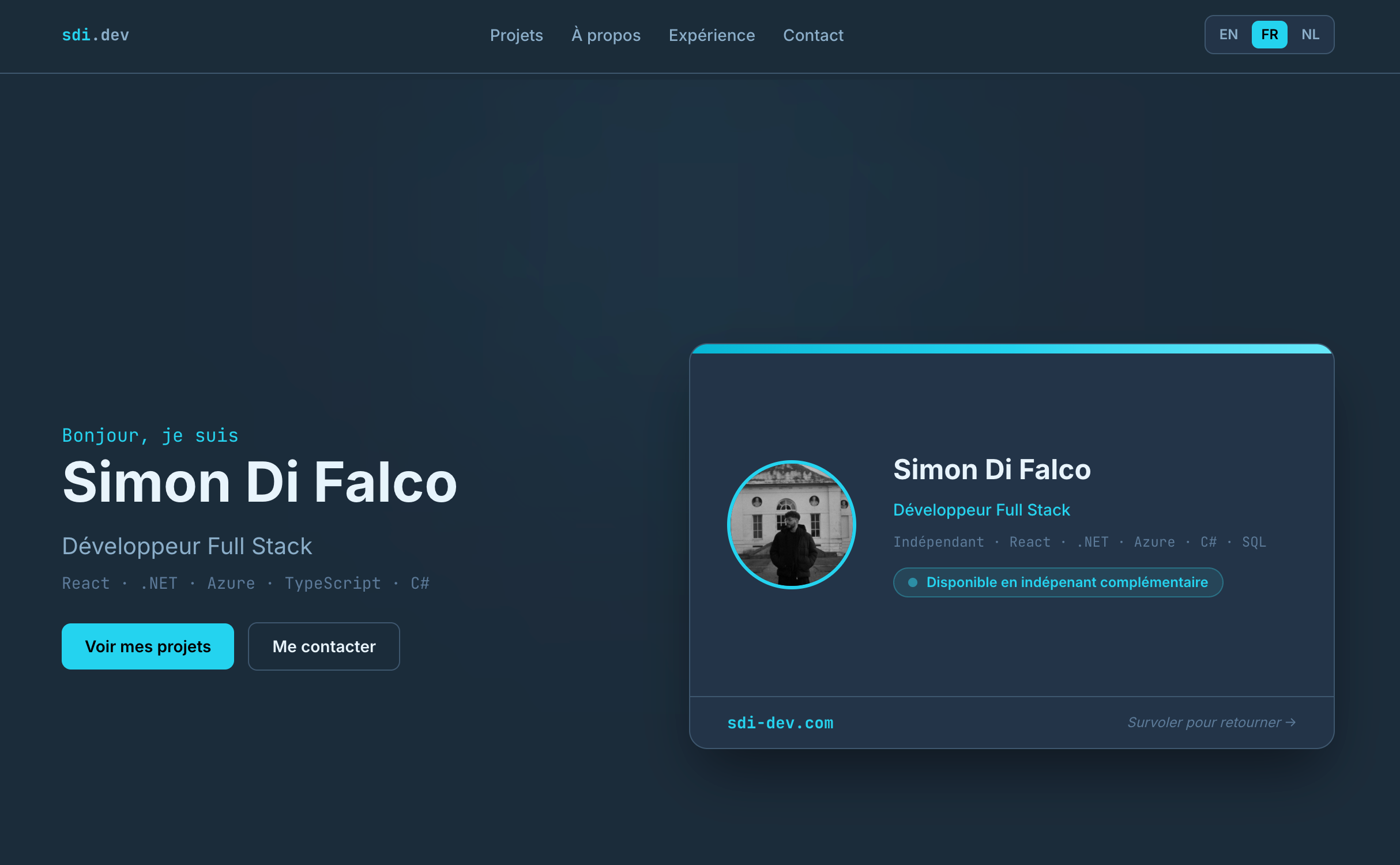Screen dimensions: 1400x865
Task: Switch language to EN
Action: [x=1228, y=35]
